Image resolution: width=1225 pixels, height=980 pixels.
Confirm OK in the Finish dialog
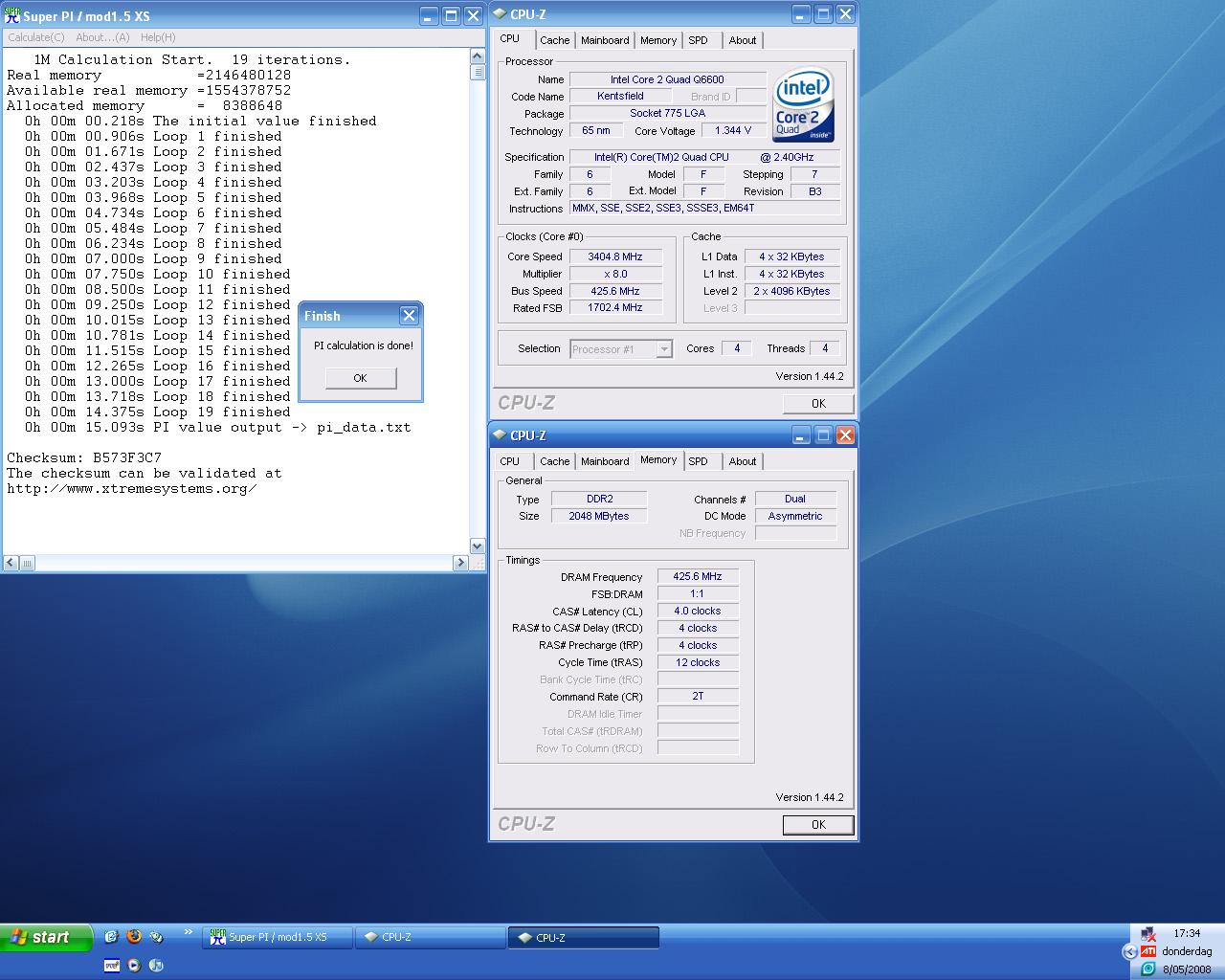[360, 378]
